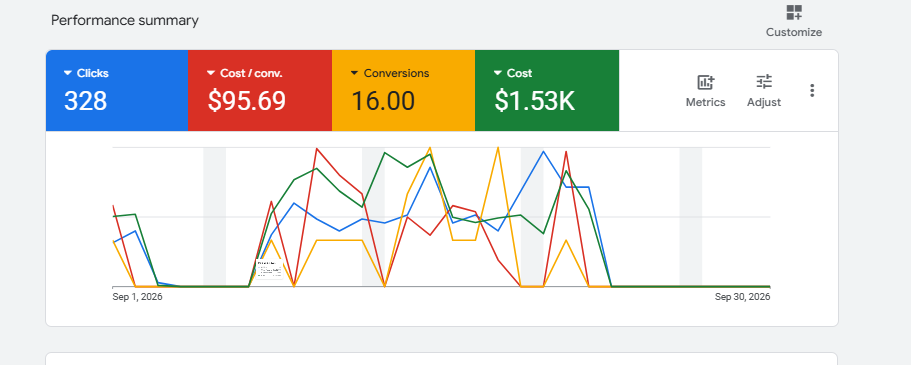Expand the Conversions metric dropdown arrow
911x365 pixels.
[x=354, y=73]
